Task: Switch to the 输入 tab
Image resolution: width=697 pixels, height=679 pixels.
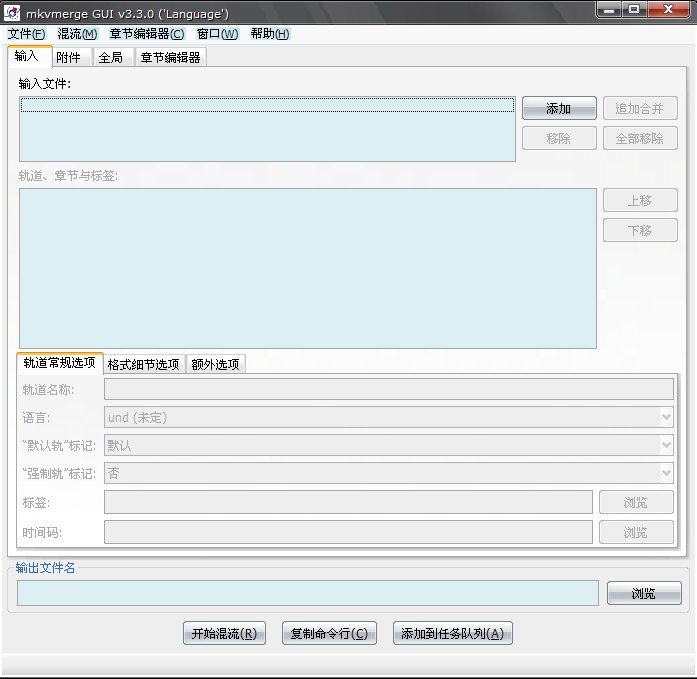Action: pyautogui.click(x=29, y=56)
